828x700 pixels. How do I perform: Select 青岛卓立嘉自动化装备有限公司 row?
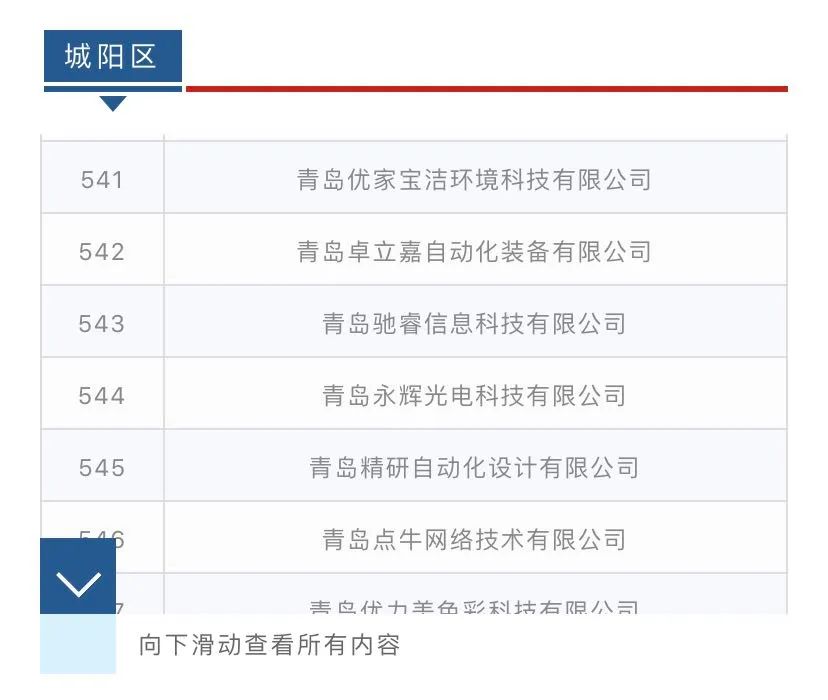coord(474,252)
